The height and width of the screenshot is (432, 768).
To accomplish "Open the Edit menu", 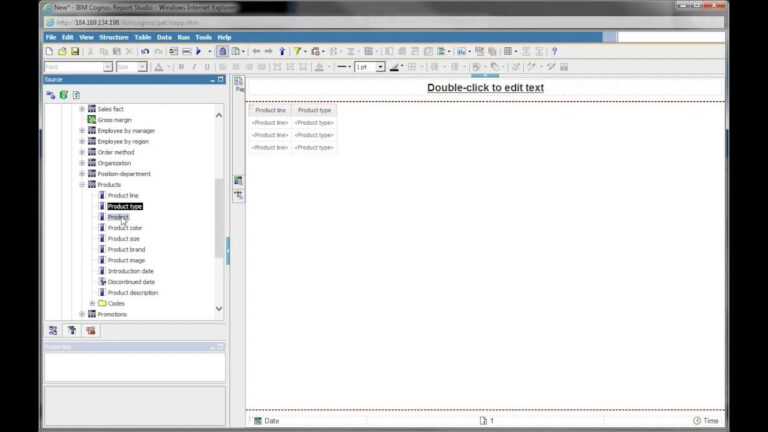I will pyautogui.click(x=68, y=37).
